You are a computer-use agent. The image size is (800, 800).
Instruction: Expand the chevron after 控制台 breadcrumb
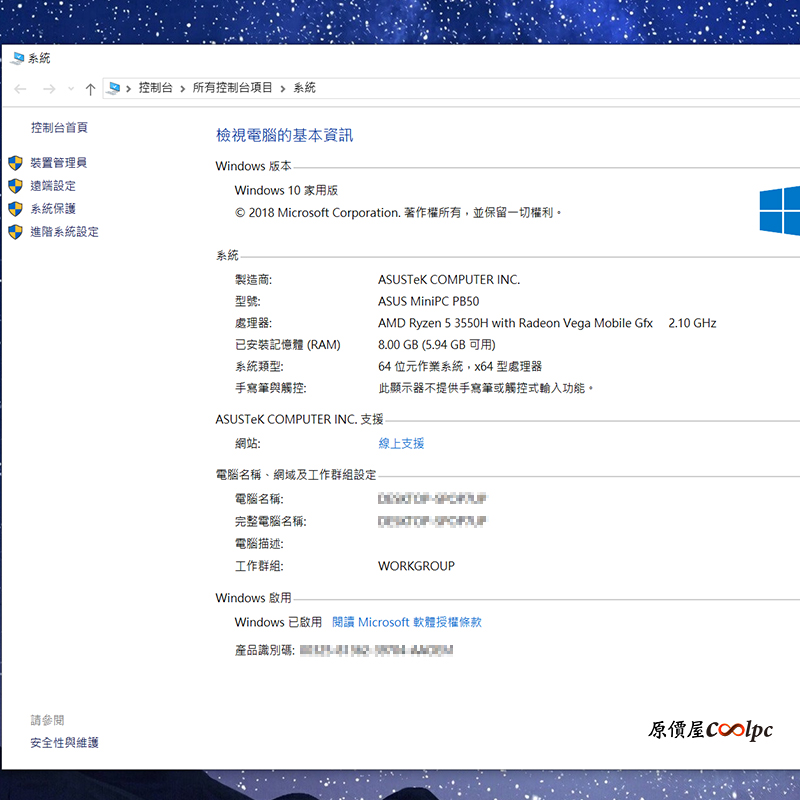pos(183,89)
